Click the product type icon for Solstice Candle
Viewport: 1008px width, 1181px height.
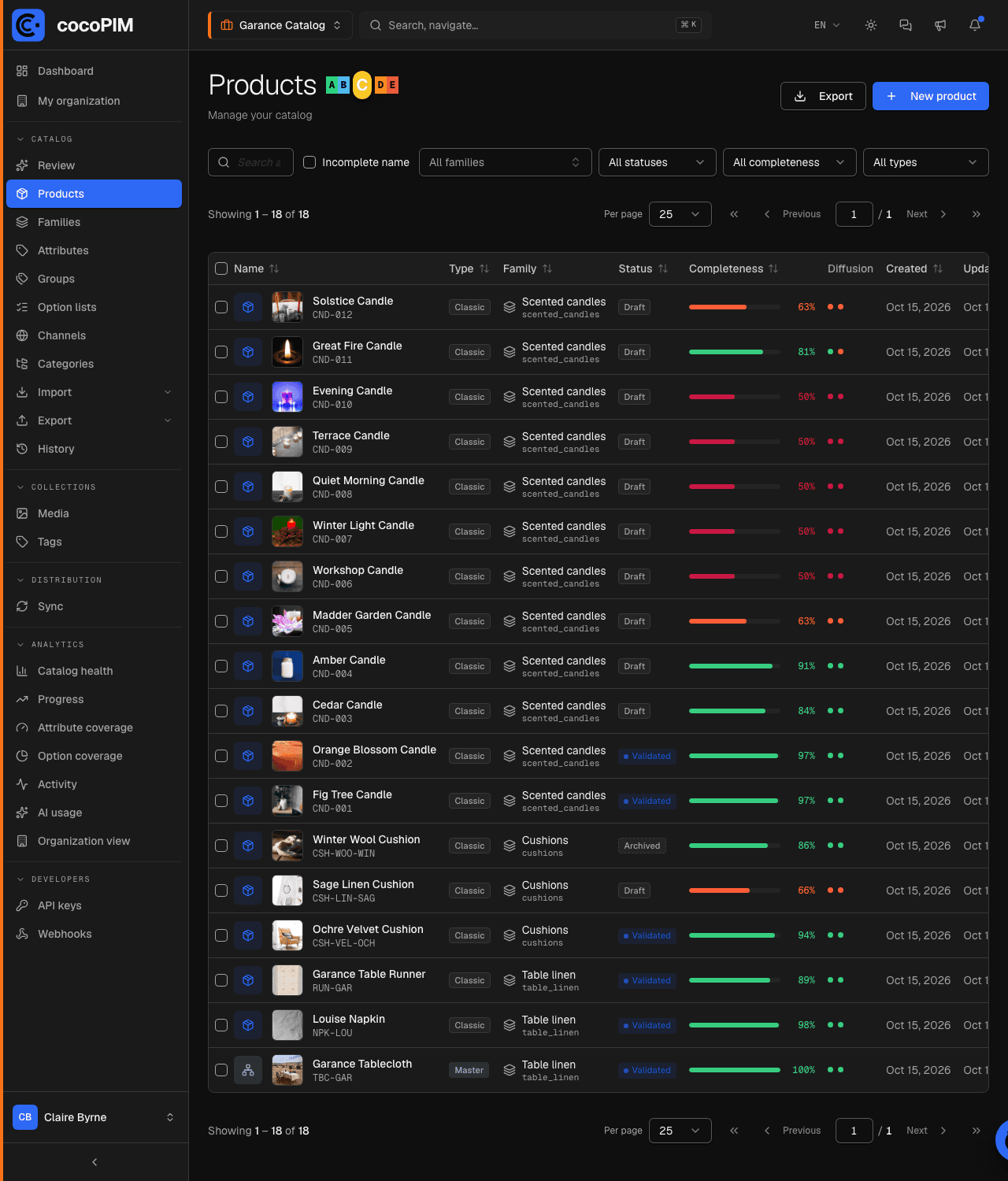(x=248, y=307)
